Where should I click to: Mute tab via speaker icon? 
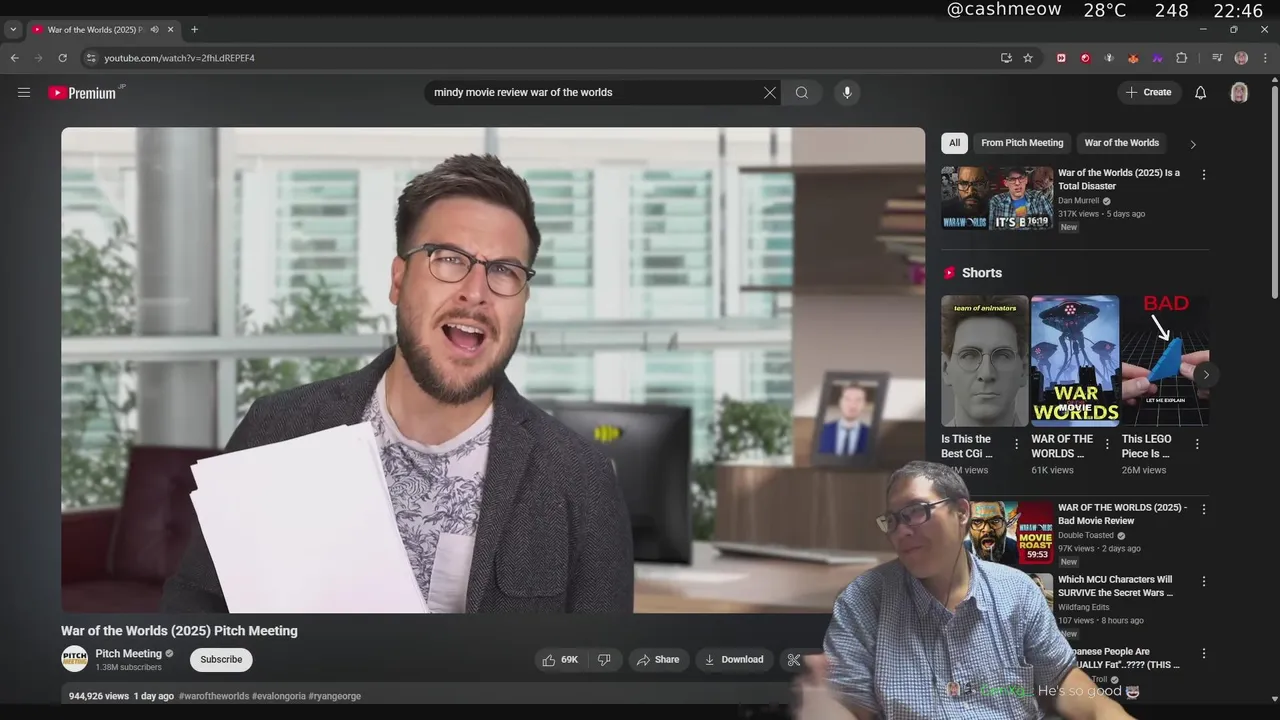click(154, 29)
